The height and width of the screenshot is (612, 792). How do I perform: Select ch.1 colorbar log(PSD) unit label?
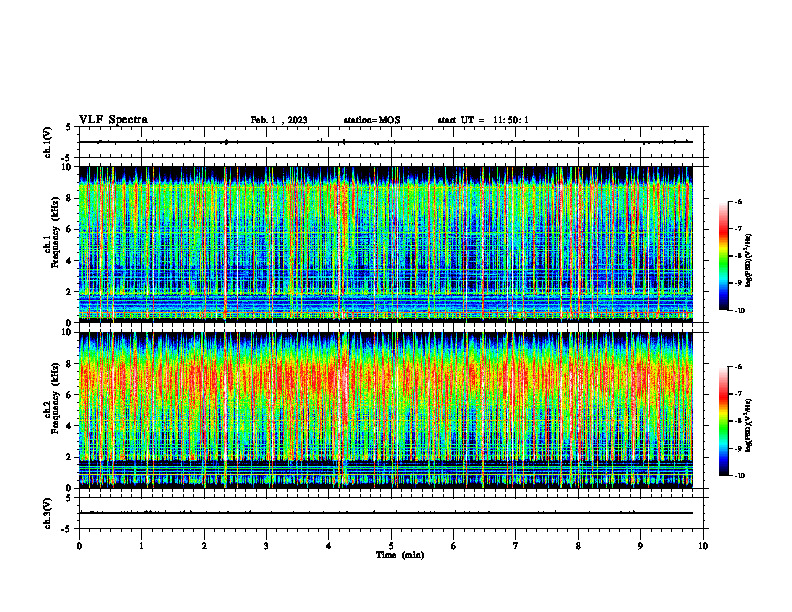click(749, 260)
